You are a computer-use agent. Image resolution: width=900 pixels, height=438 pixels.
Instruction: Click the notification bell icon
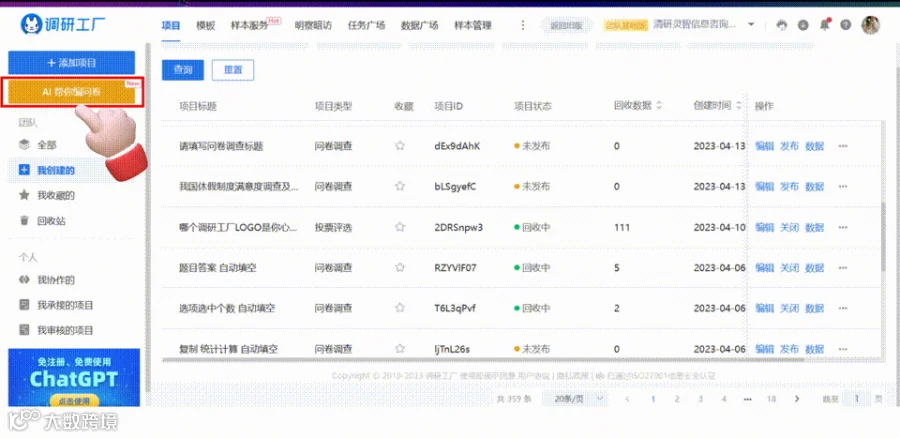[825, 25]
